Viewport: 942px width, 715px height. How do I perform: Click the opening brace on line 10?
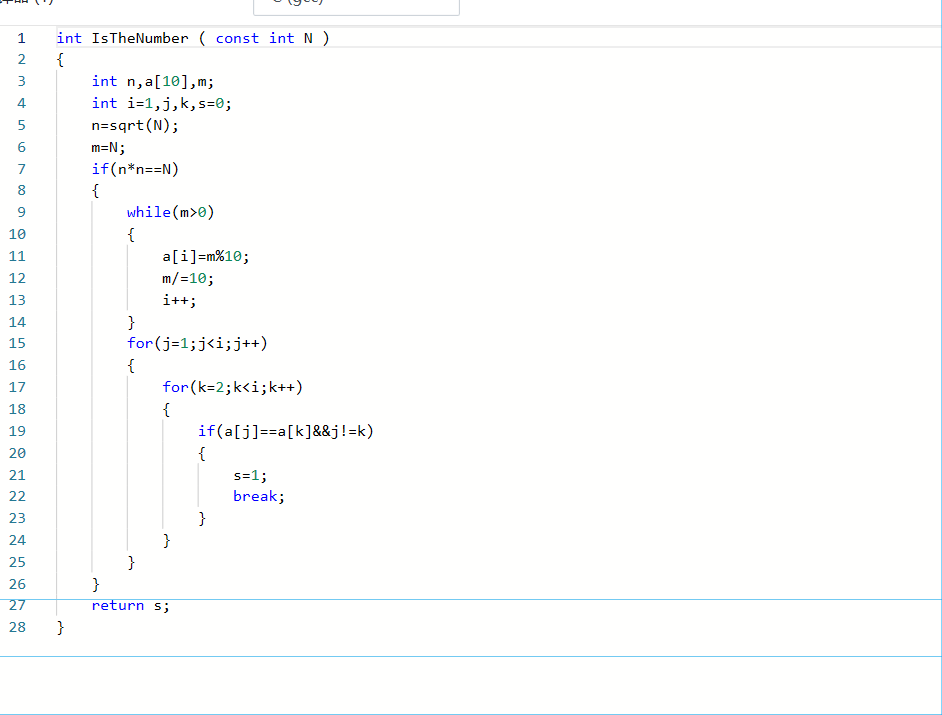tap(131, 235)
